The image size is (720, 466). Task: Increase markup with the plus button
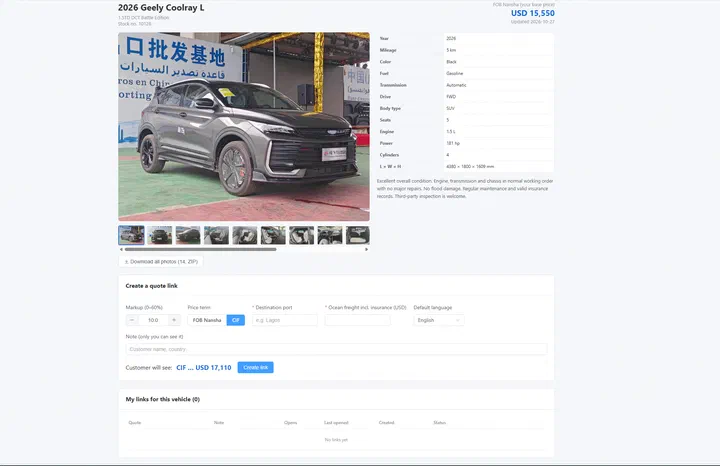[174, 320]
